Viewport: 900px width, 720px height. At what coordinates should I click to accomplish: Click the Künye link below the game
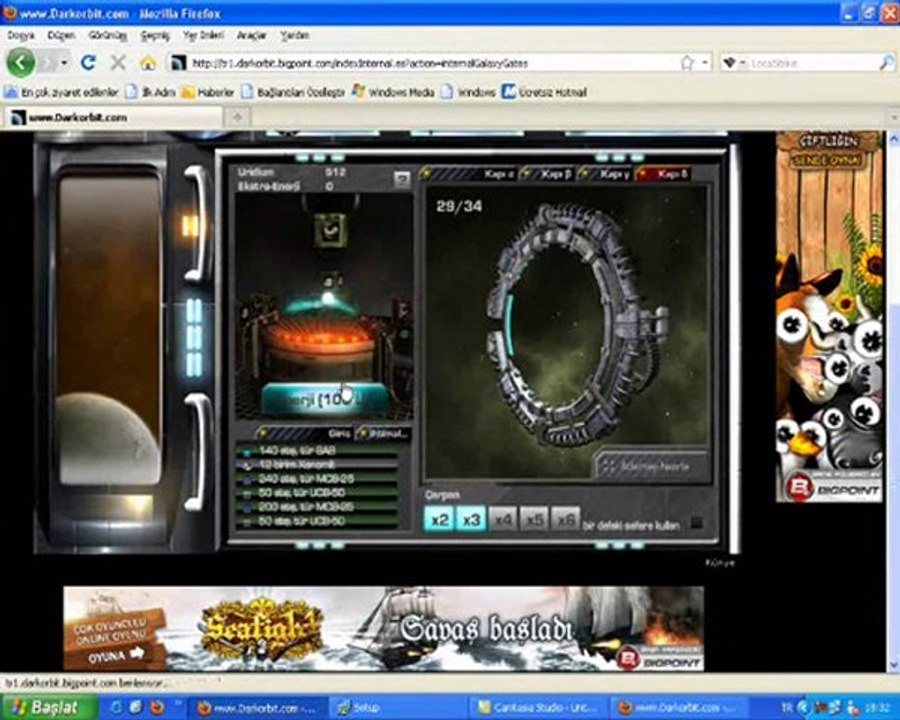(x=719, y=563)
